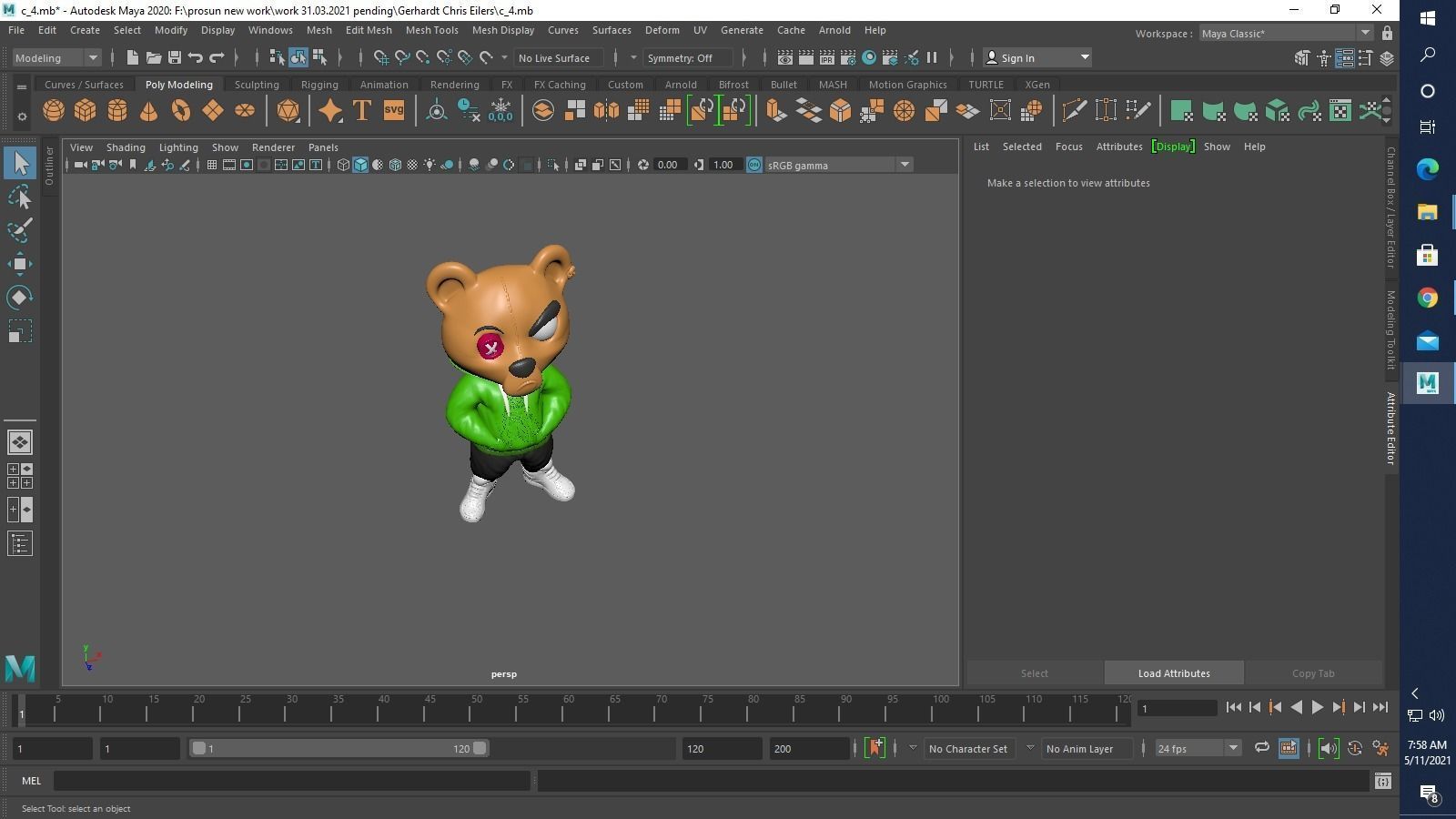The height and width of the screenshot is (819, 1456).
Task: Open the Workspace Maya Classic dropdown
Action: 1285,34
